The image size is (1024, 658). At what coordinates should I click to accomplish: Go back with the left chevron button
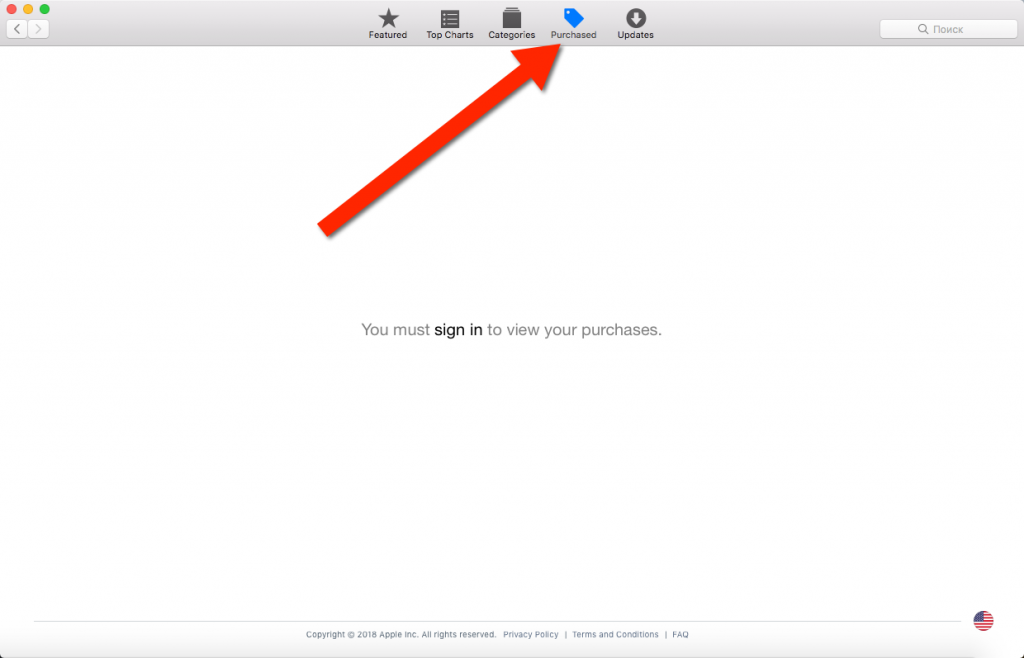coord(17,29)
